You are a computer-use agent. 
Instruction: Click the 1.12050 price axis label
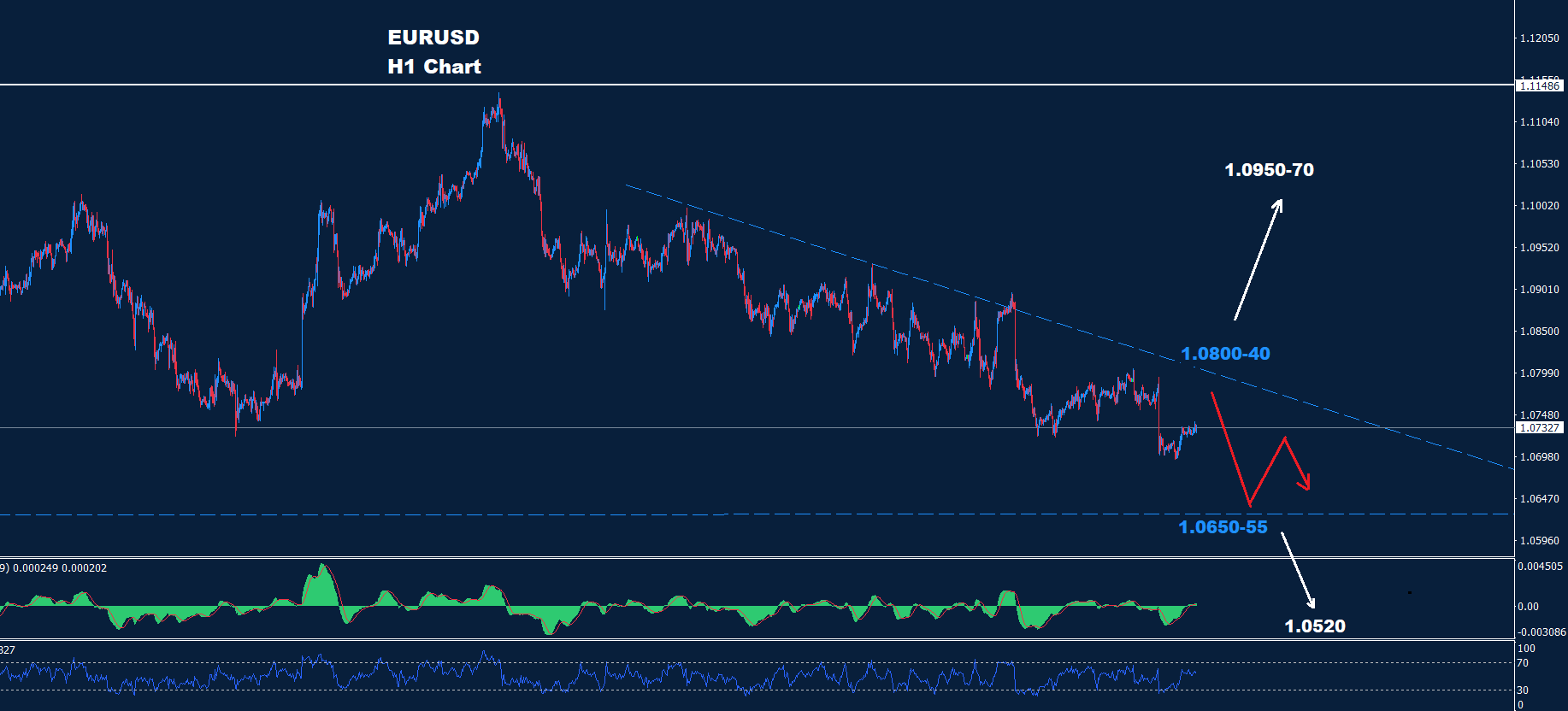point(1539,38)
